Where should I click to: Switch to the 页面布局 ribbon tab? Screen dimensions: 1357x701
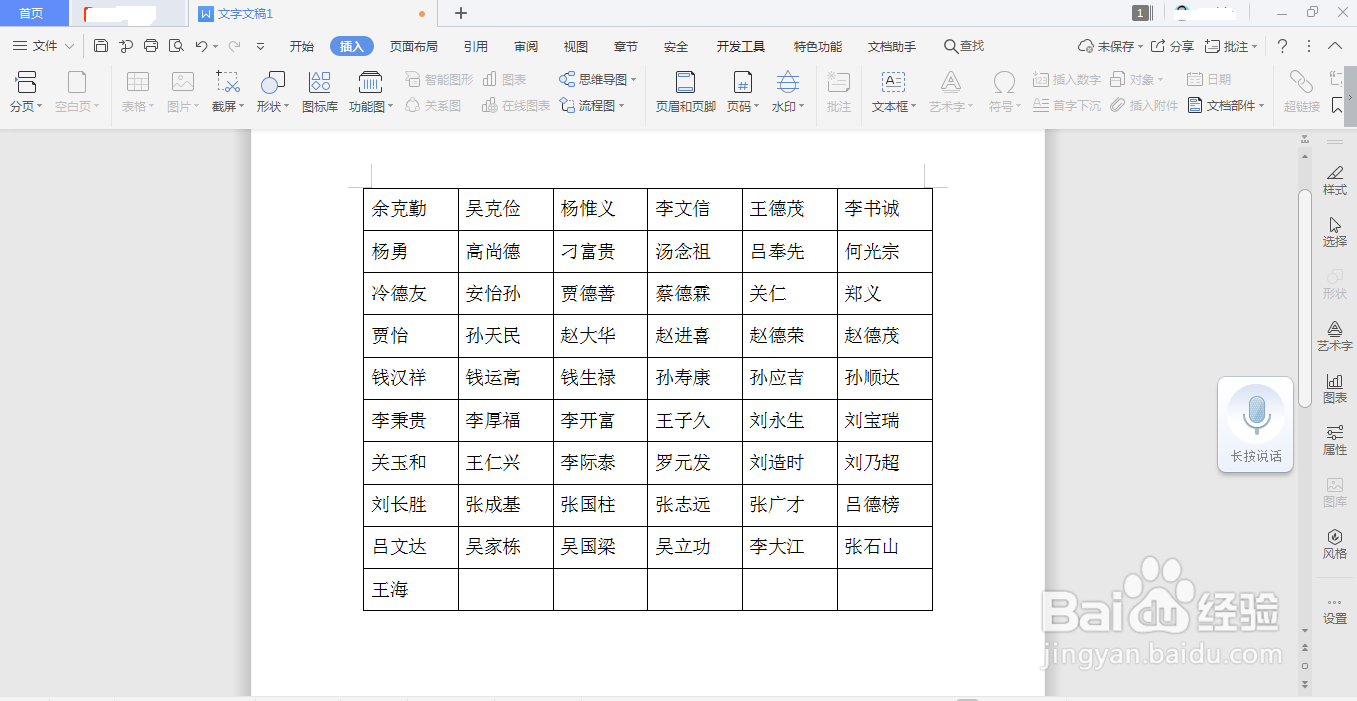[414, 45]
